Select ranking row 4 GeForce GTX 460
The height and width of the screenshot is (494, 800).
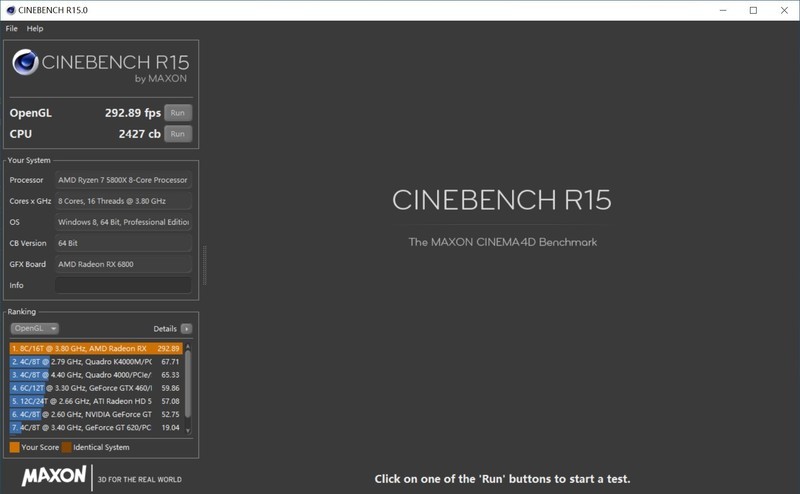tap(96, 388)
